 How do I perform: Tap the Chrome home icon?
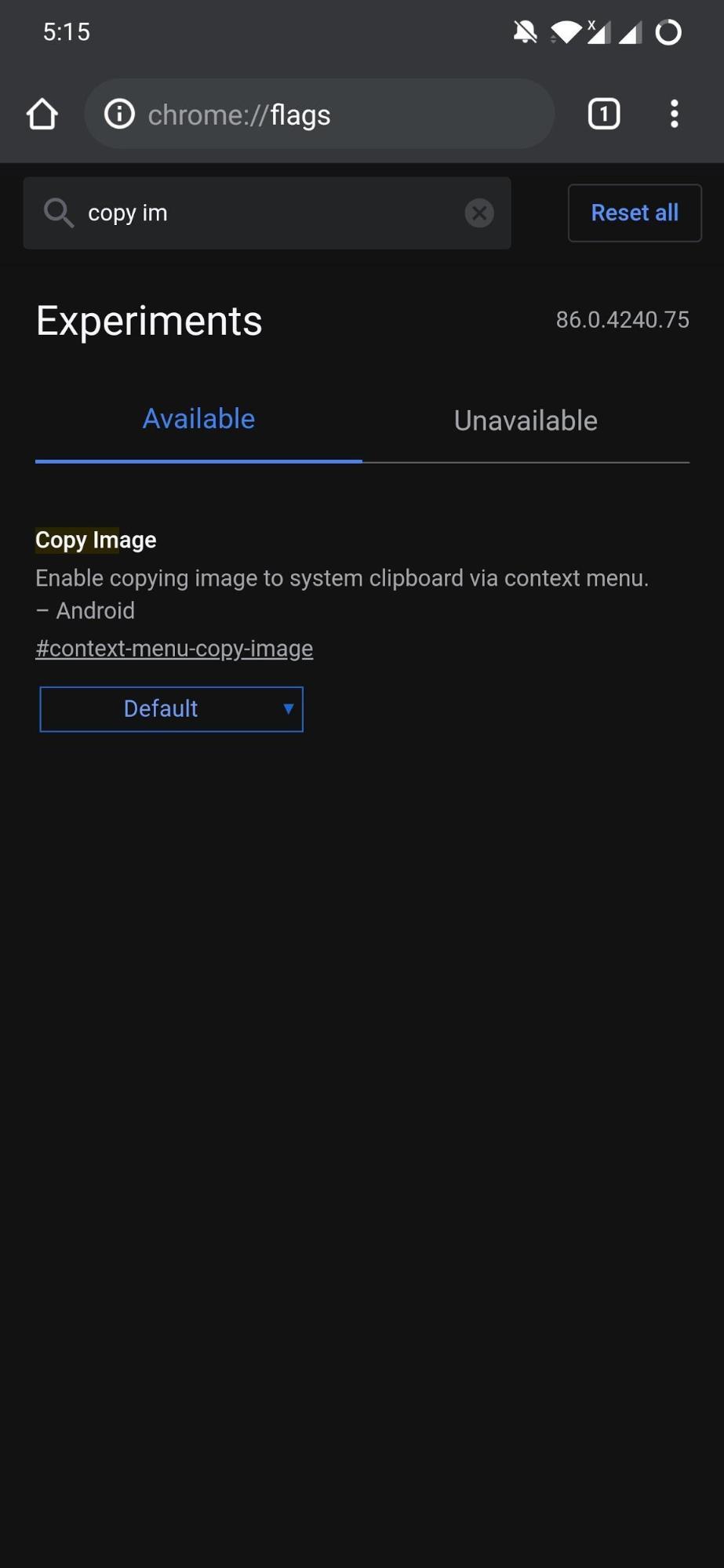42,115
